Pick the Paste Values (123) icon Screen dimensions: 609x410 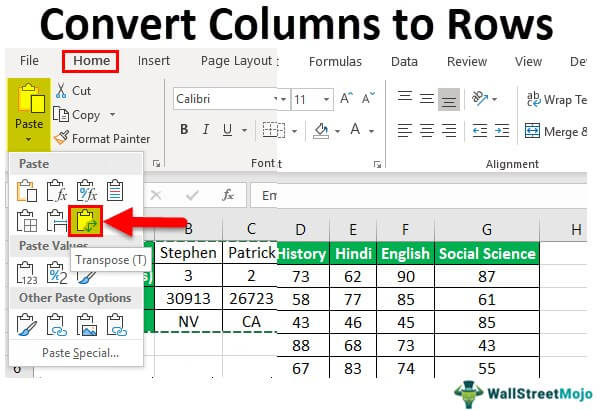point(28,270)
